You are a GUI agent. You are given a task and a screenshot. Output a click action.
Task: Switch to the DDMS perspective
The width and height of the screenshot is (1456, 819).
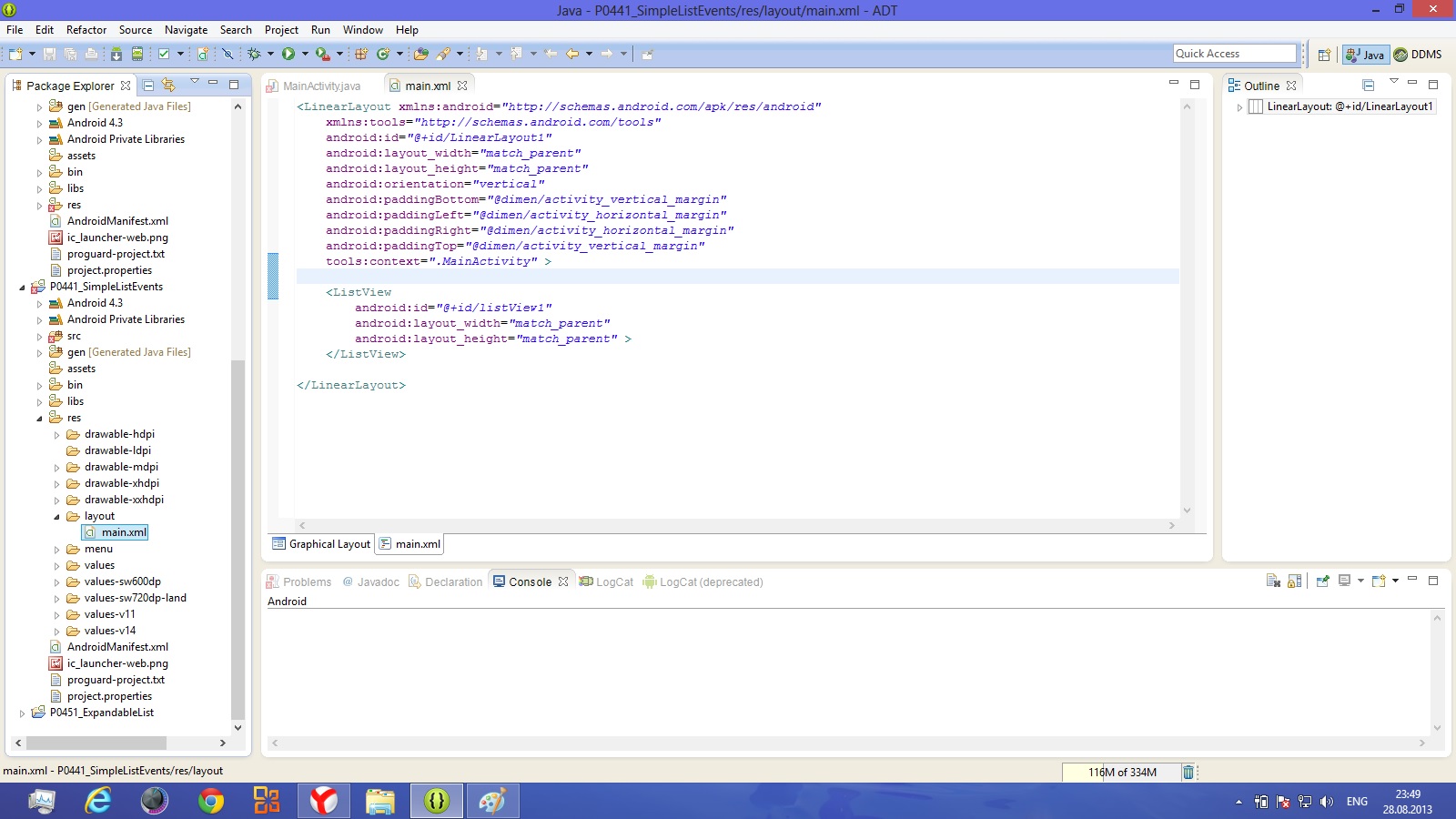pos(1418,55)
